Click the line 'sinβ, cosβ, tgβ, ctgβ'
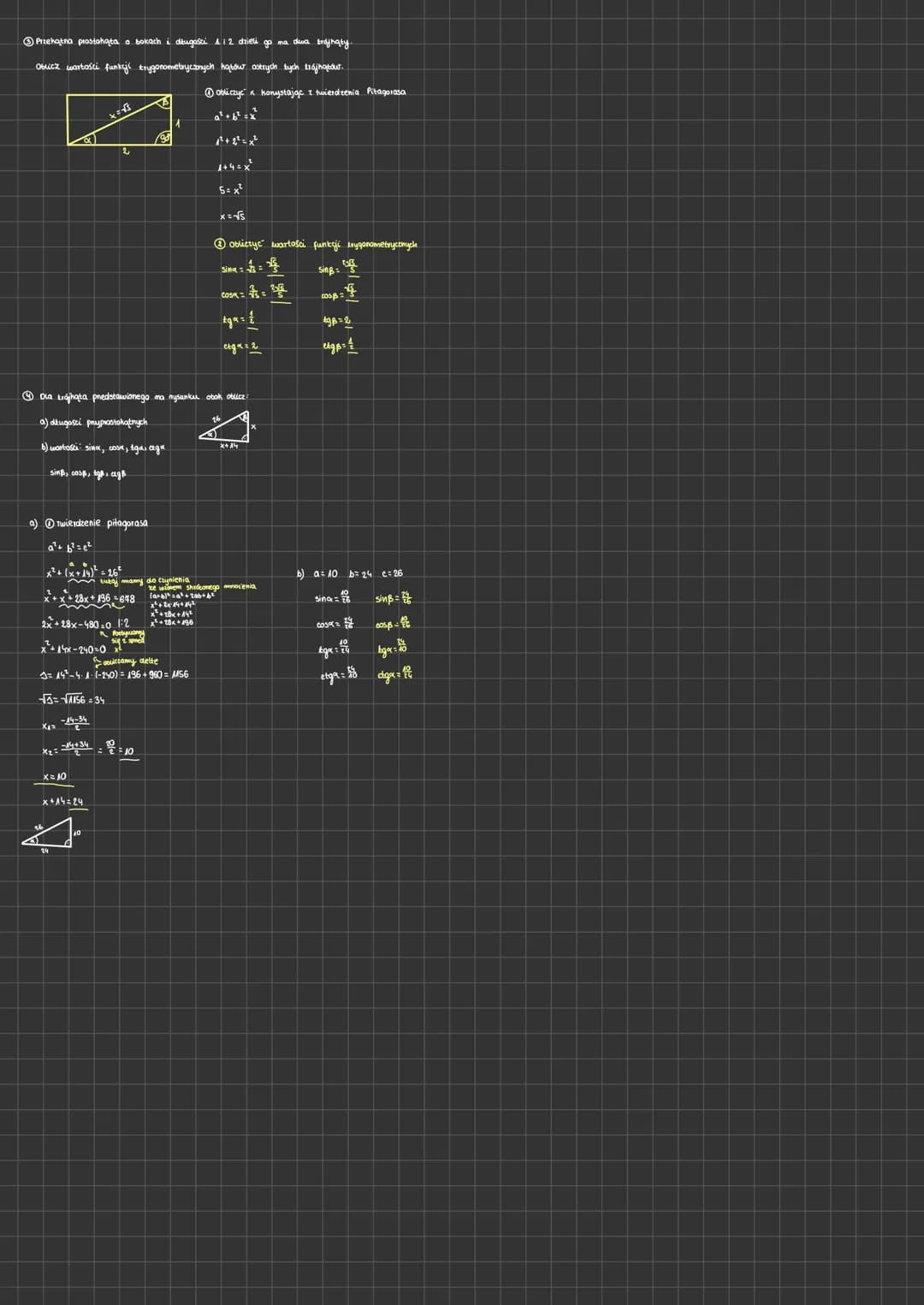 [88, 472]
